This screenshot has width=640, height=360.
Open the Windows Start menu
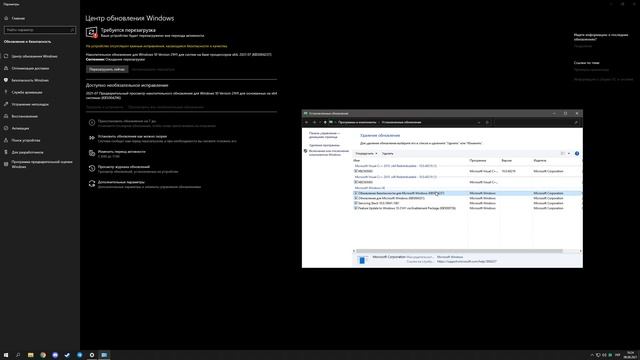click(6, 355)
